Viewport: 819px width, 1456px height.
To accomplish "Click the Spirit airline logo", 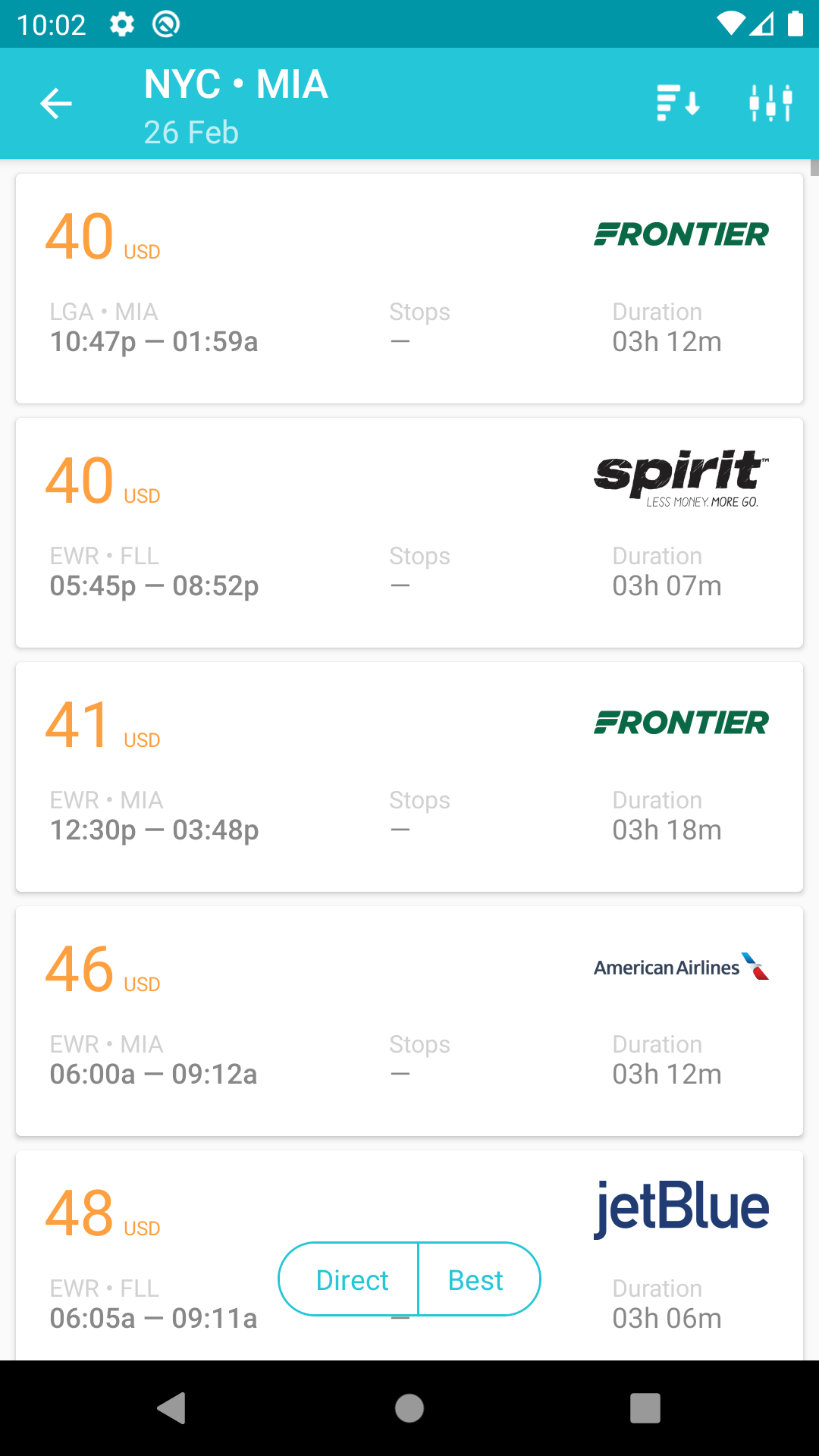I will [x=681, y=479].
